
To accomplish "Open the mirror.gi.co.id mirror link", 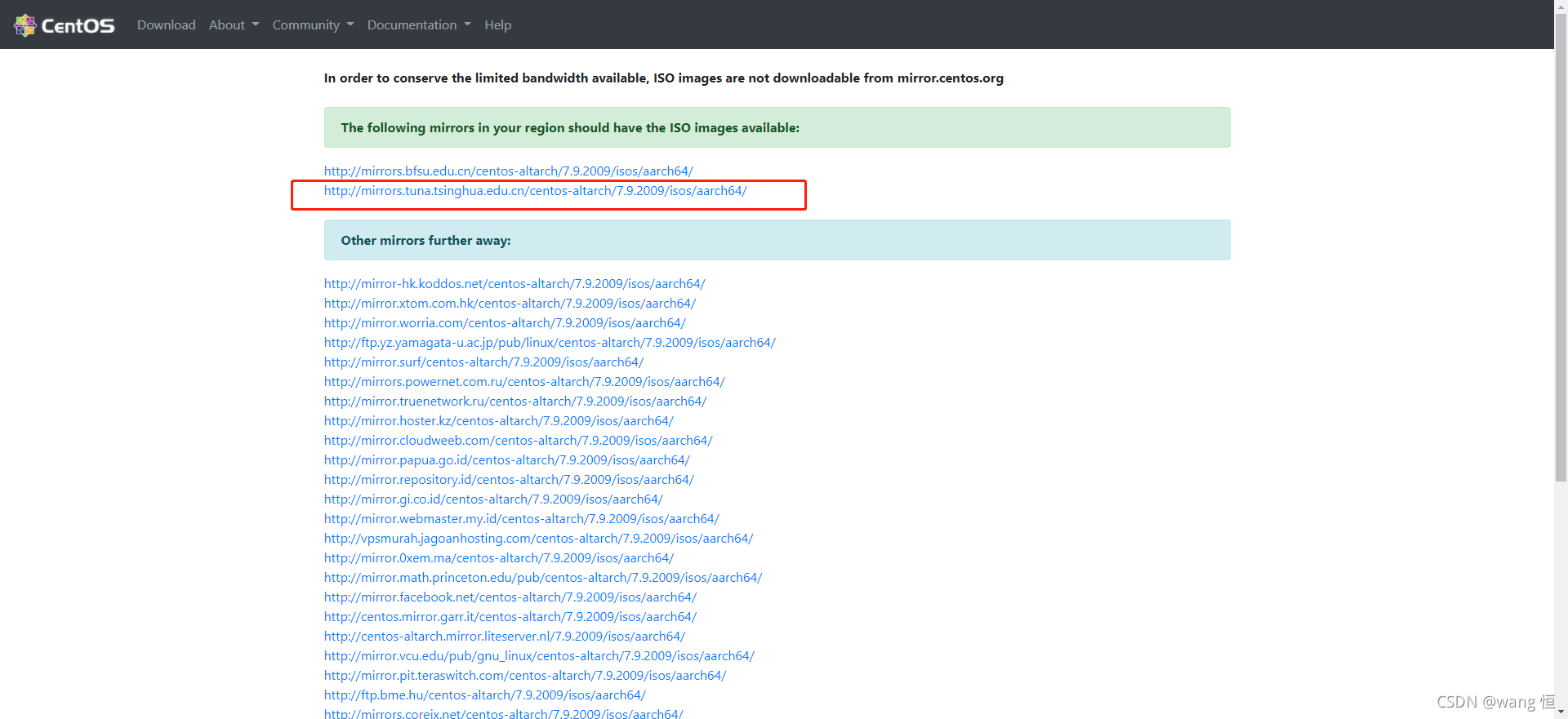I will pos(493,499).
